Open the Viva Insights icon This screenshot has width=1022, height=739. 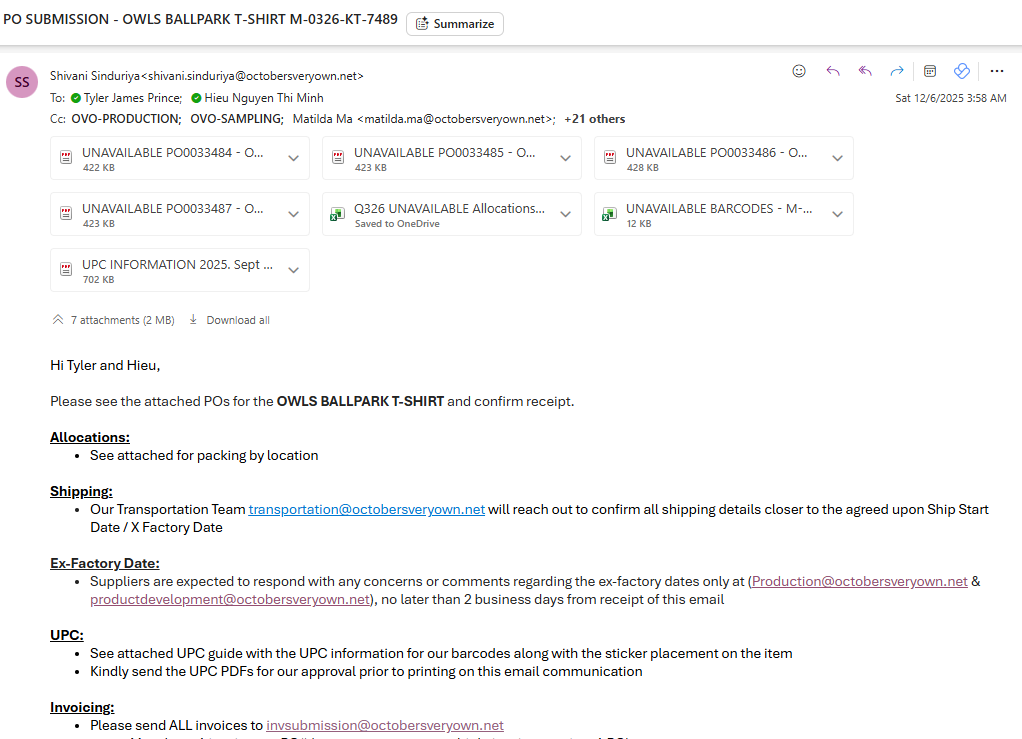pyautogui.click(x=962, y=71)
